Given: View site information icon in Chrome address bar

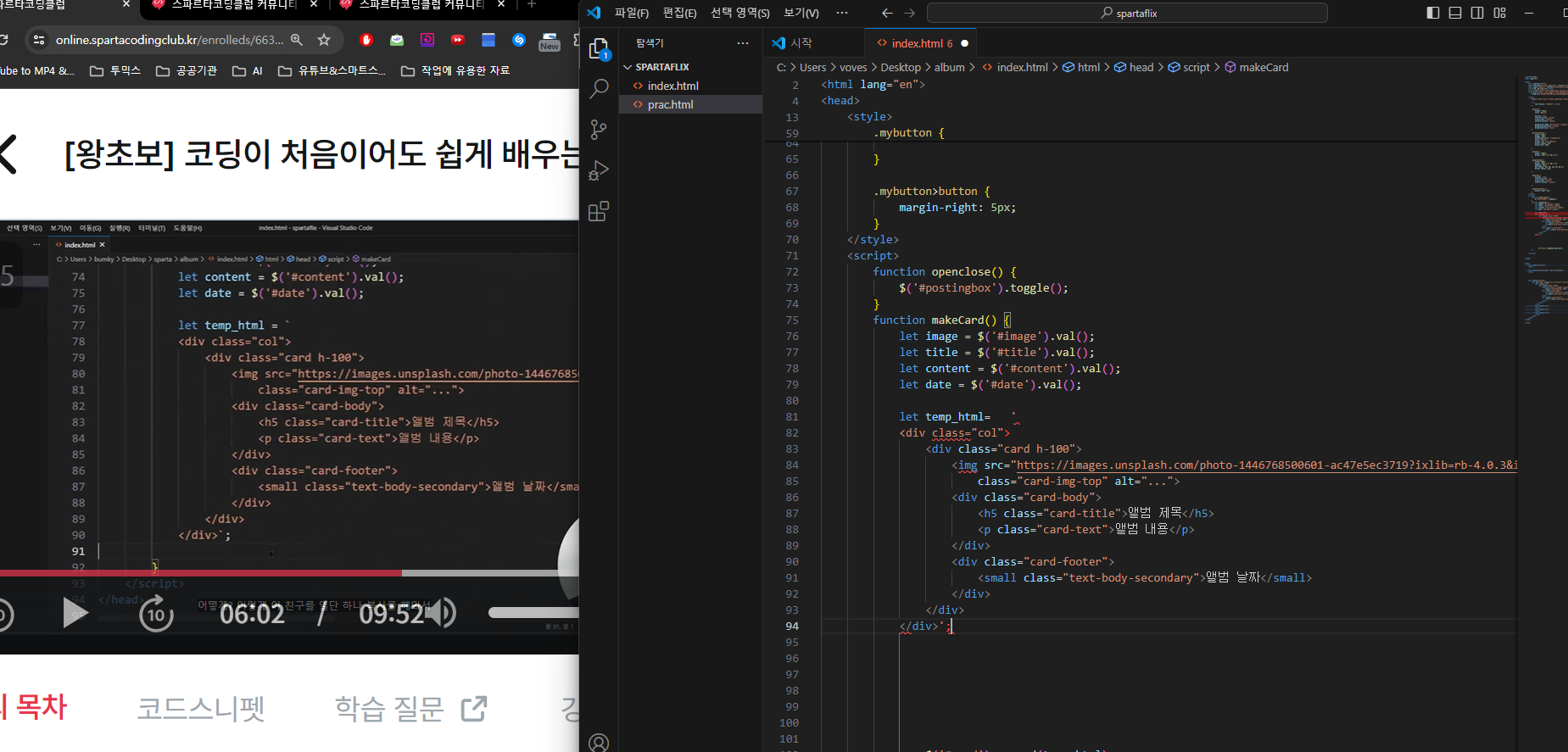Looking at the screenshot, I should [x=39, y=40].
